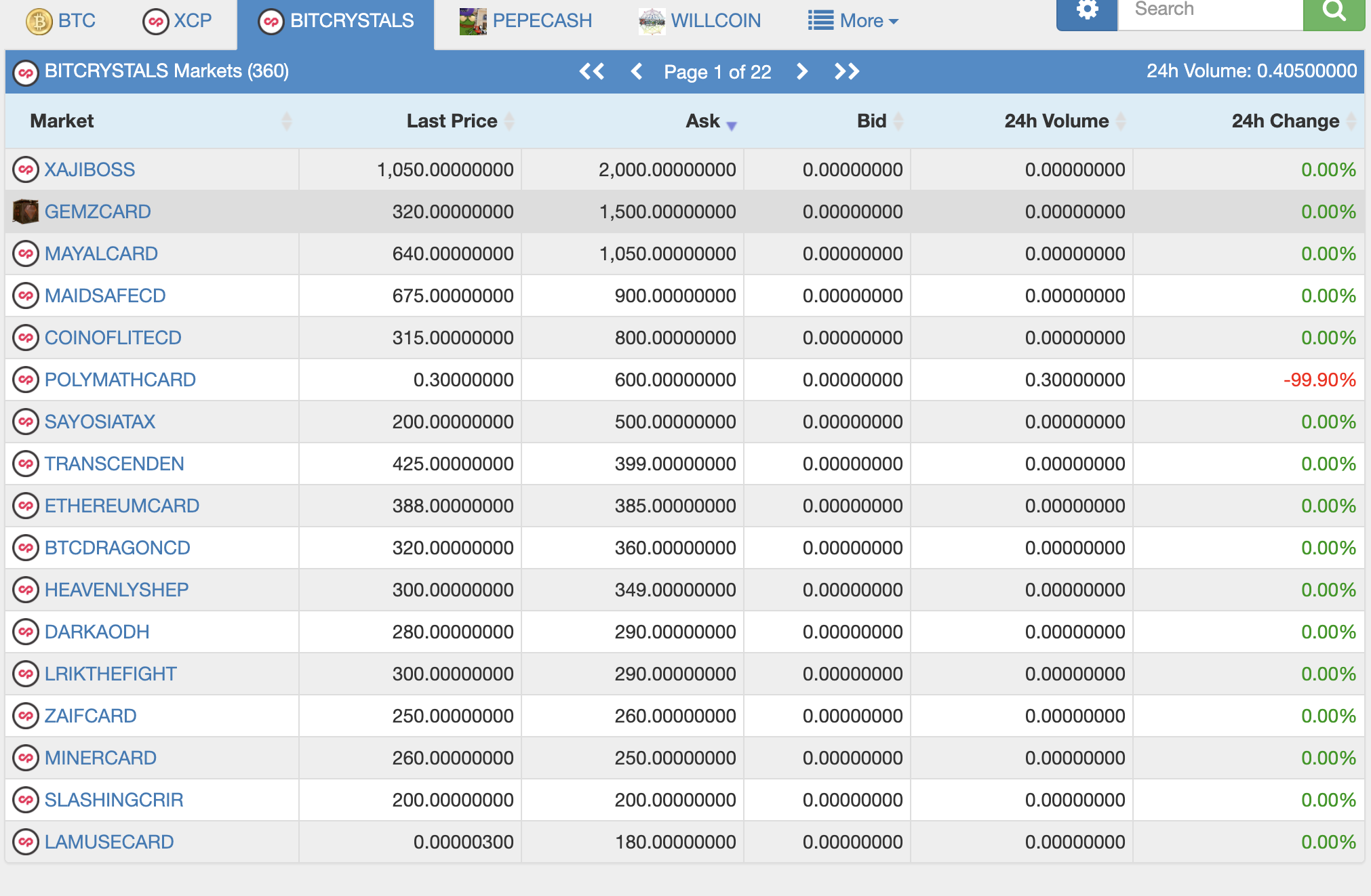Image resolution: width=1371 pixels, height=896 pixels.
Task: Go to the first page of markets
Action: point(592,71)
